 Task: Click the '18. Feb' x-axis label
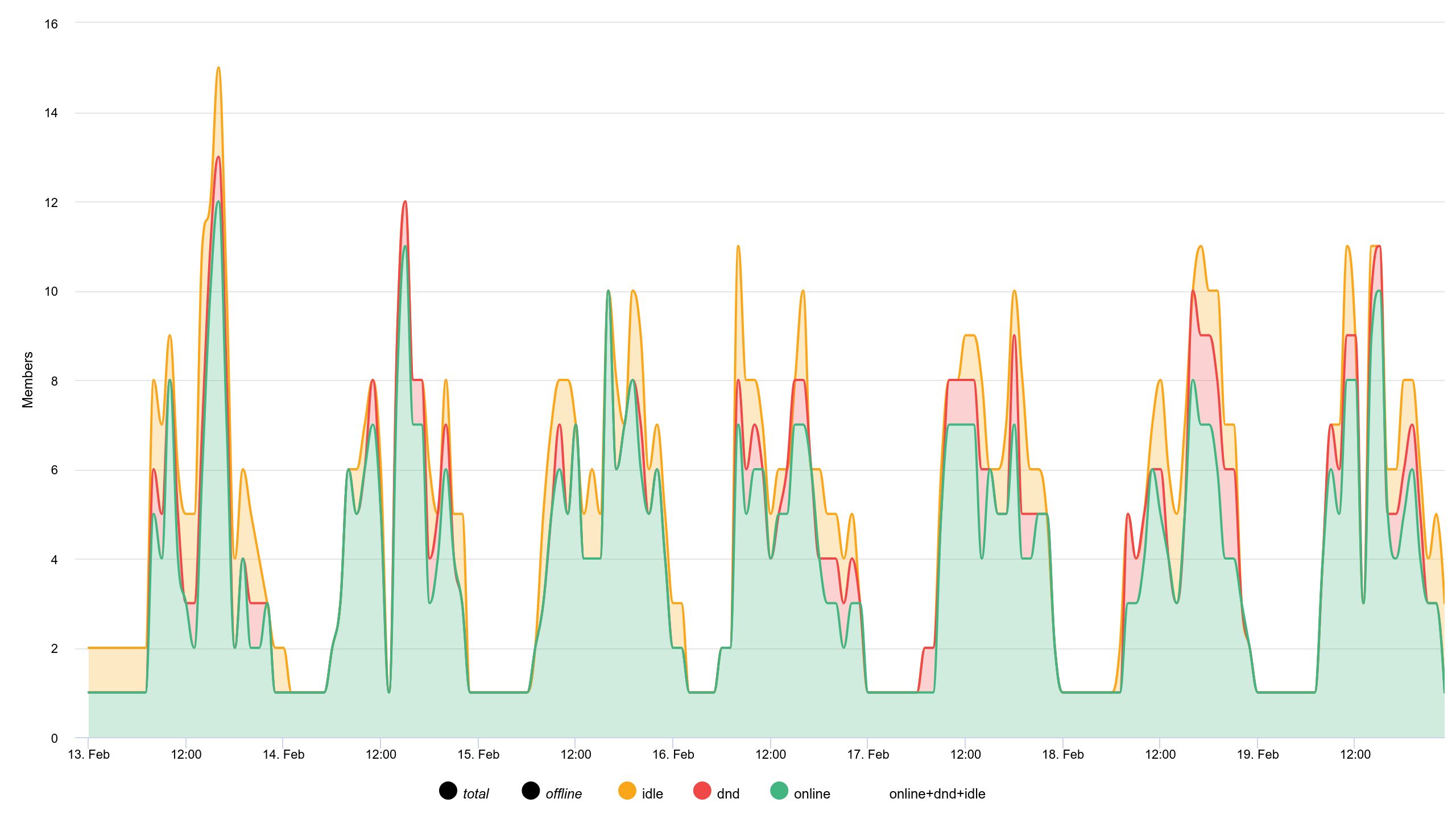click(x=1062, y=755)
